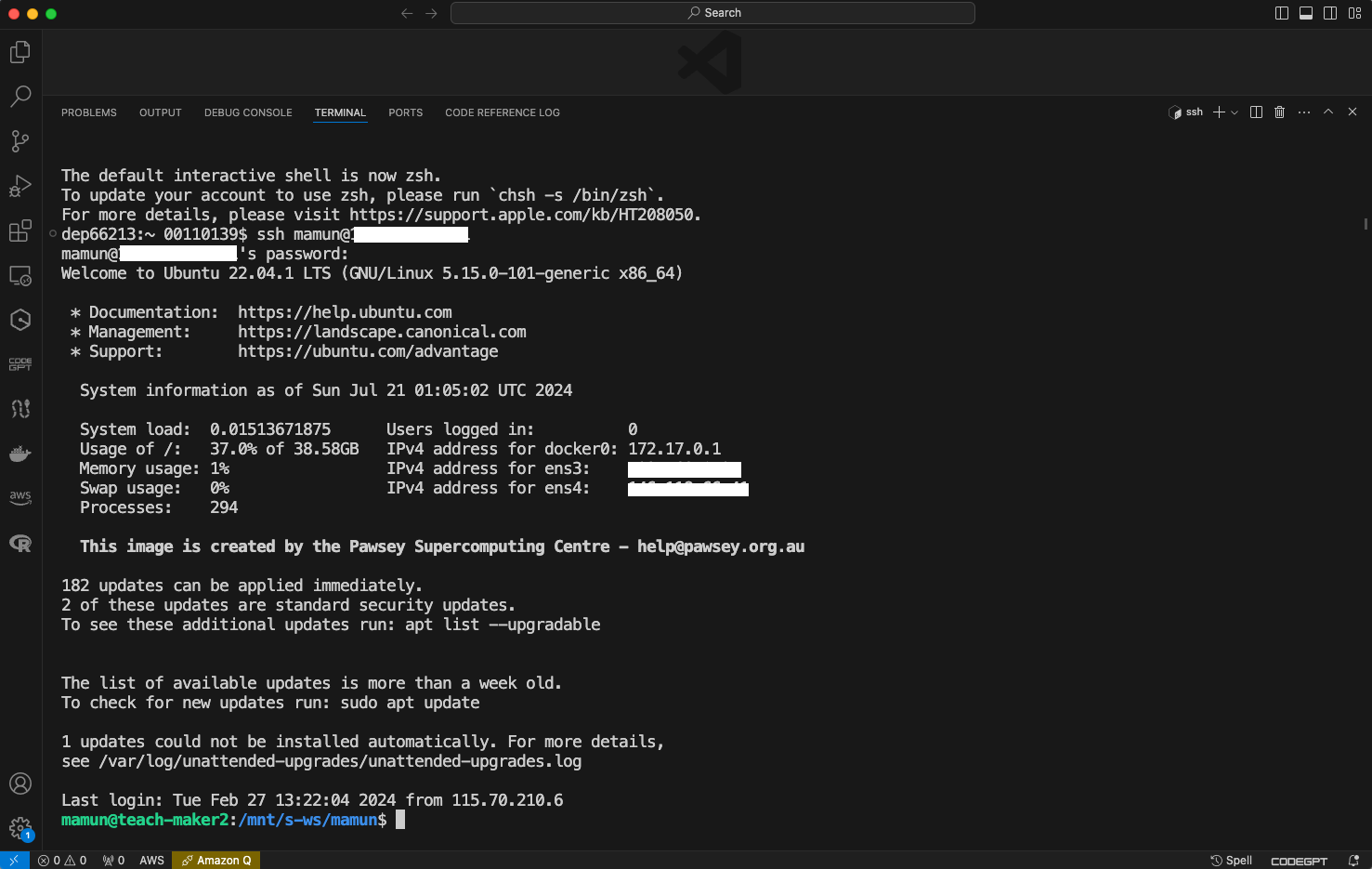The height and width of the screenshot is (869, 1372).
Task: Open the CODE REFERENCE LOG tab
Action: coord(502,112)
